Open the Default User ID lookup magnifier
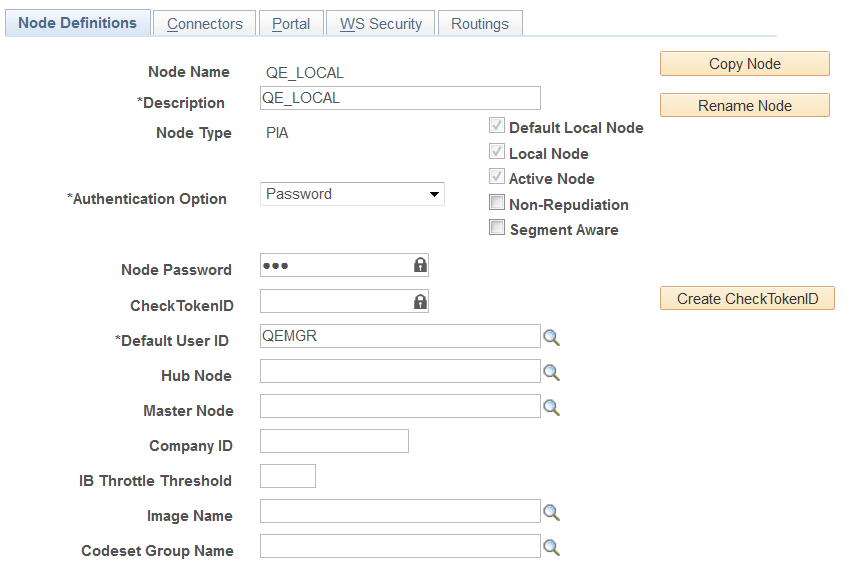Screen dimensions: 854x569 point(551,338)
